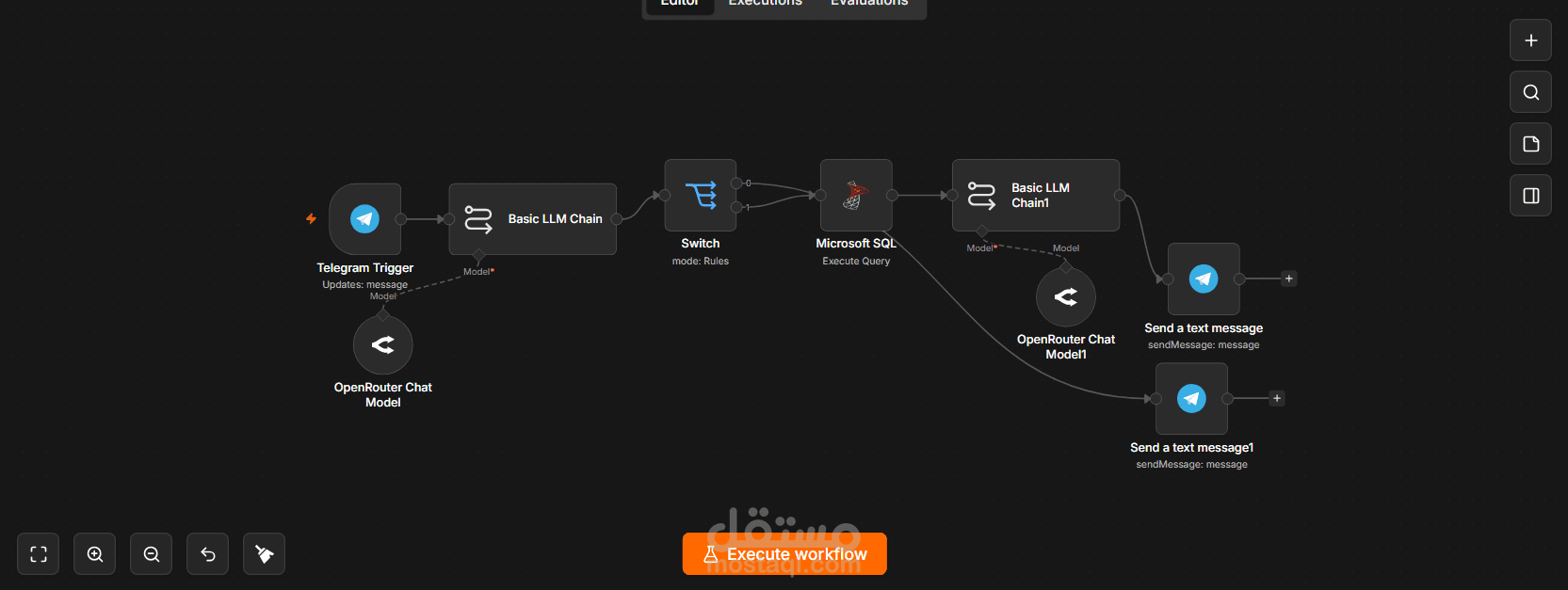Open the Send a text message node

pos(1204,279)
